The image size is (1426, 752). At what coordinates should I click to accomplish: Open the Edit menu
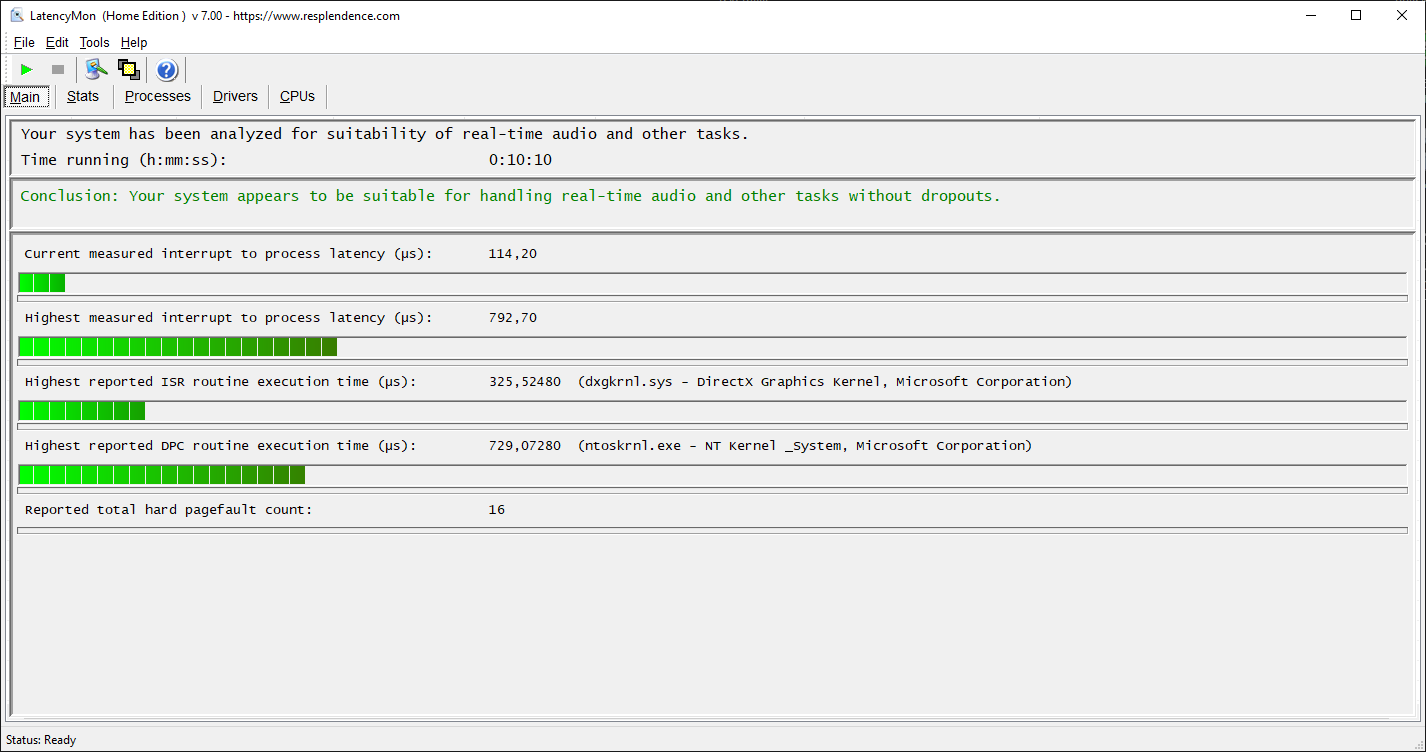(57, 42)
